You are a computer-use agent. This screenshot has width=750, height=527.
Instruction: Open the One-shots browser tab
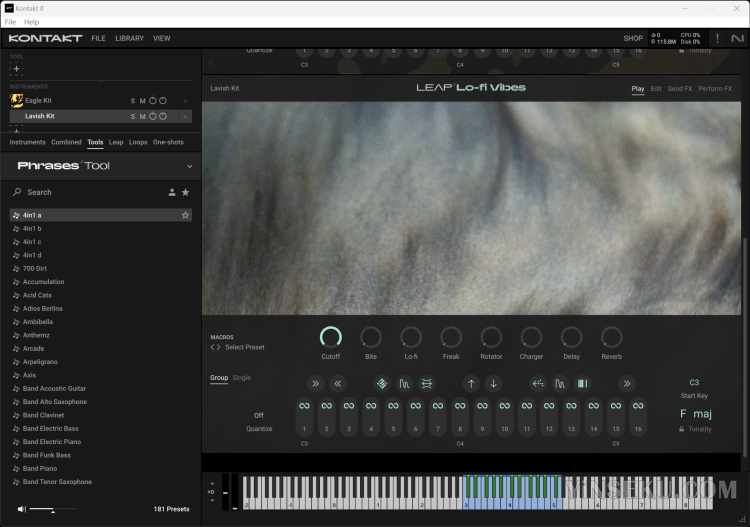click(x=168, y=142)
